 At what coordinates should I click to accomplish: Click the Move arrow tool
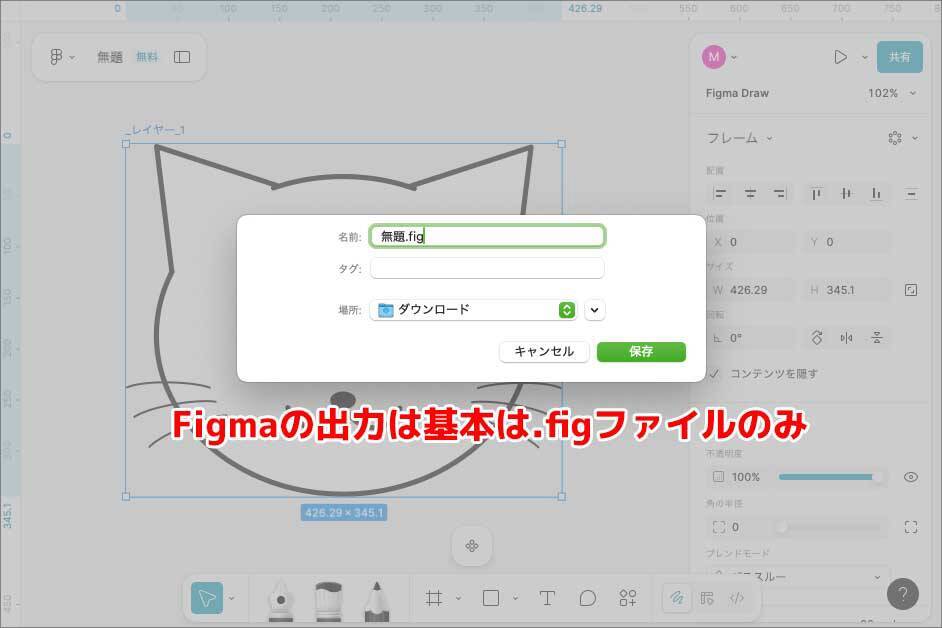click(x=207, y=598)
